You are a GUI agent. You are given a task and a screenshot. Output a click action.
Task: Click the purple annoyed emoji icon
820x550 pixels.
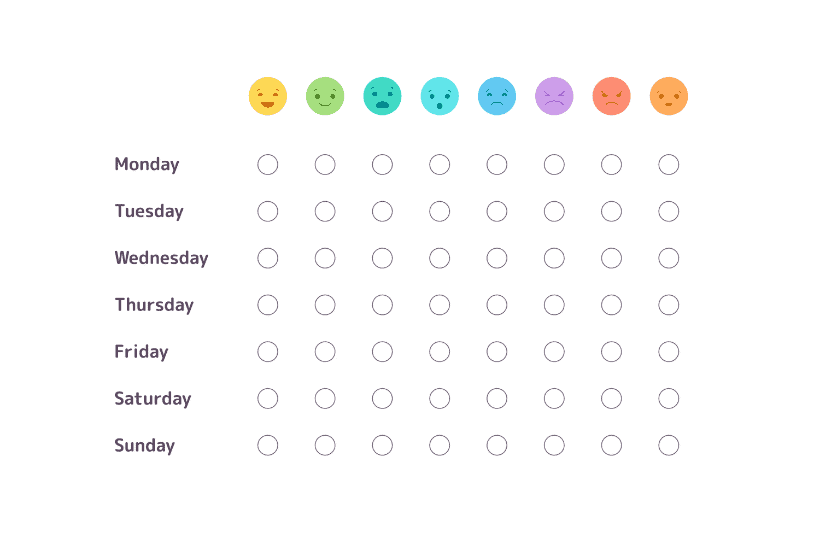(554, 96)
